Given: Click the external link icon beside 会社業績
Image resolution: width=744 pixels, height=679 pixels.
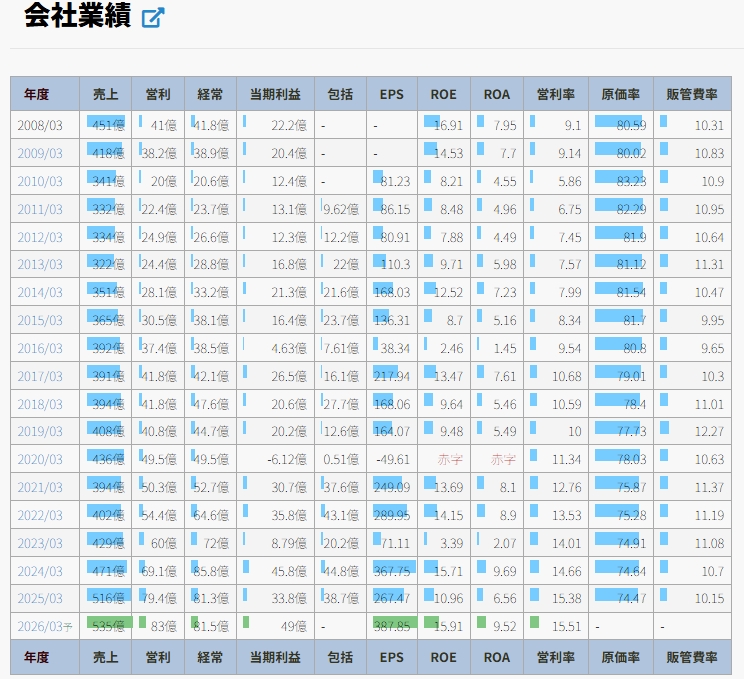Looking at the screenshot, I should (x=153, y=18).
